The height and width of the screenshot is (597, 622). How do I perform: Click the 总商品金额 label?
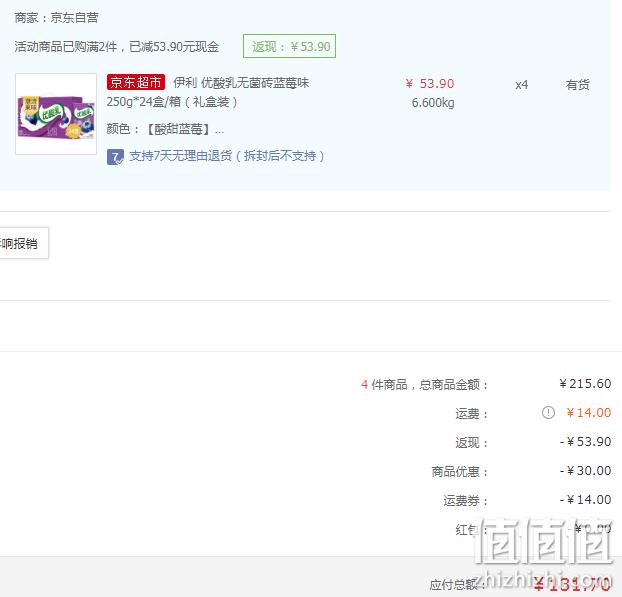pos(453,384)
